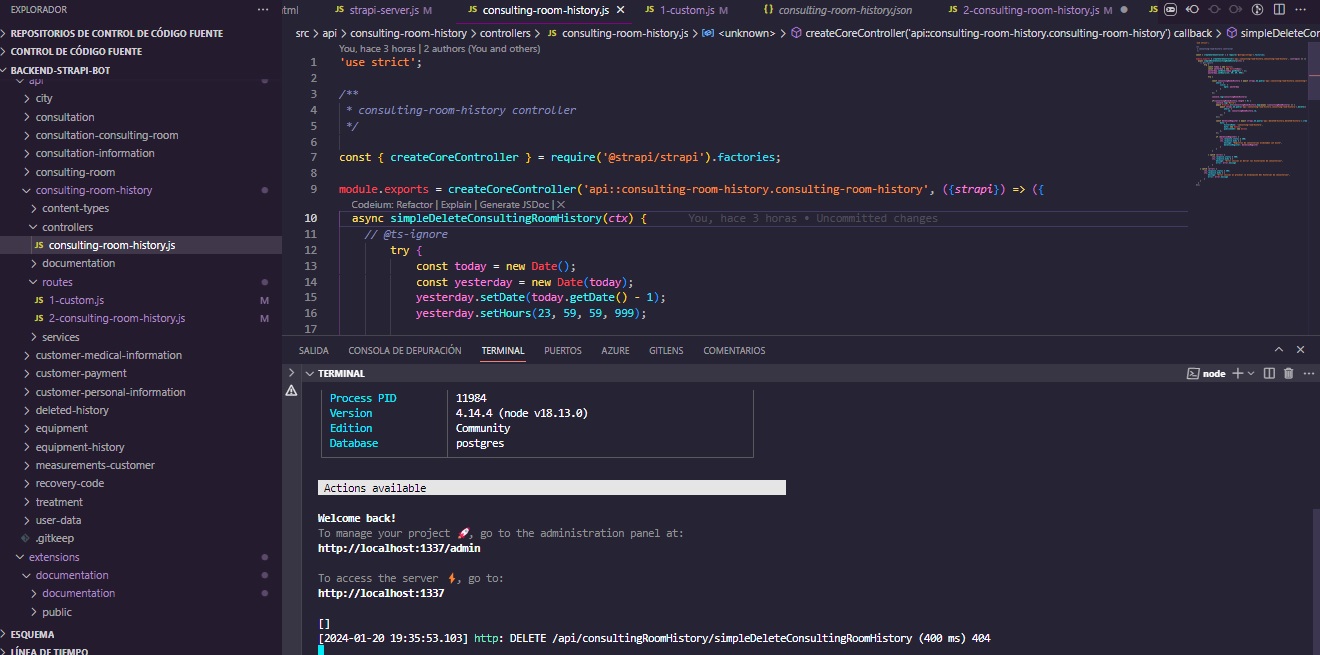Open the strapi-server.js editor tab
This screenshot has height=655, width=1320.
click(383, 10)
